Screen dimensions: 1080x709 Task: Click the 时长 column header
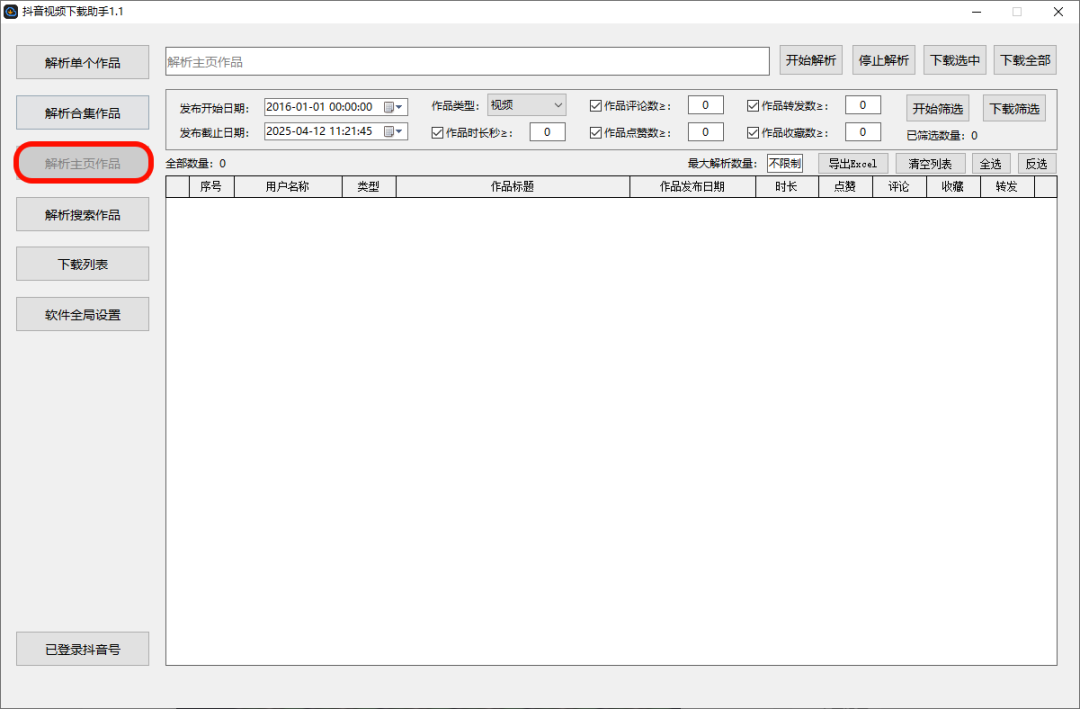tap(787, 187)
